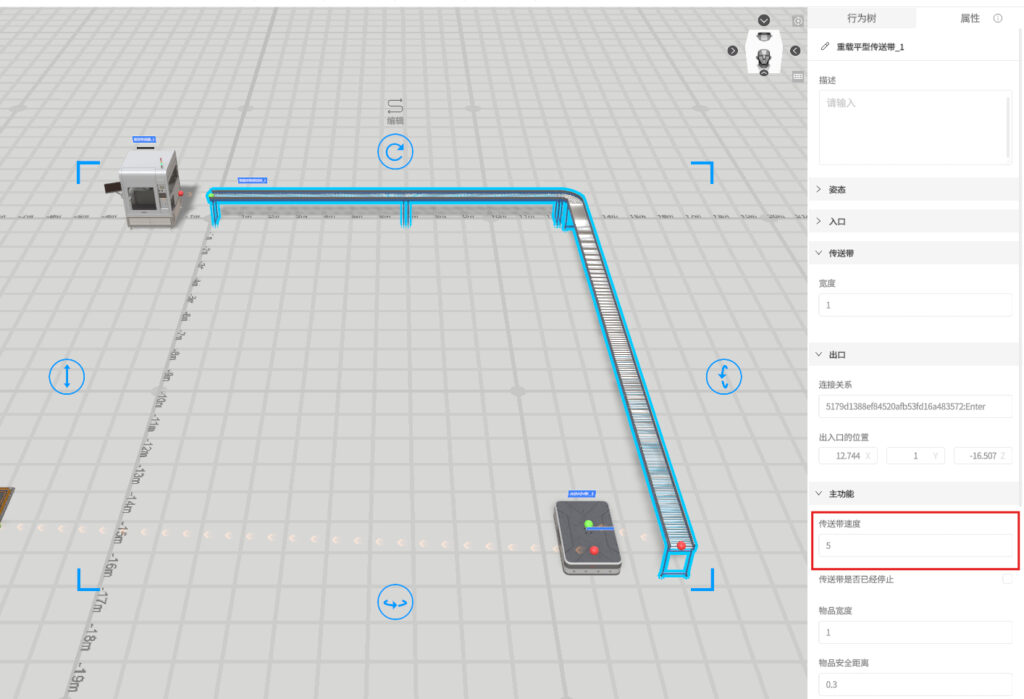The image size is (1024, 699).
Task: Click the 描述 description text area
Action: [915, 127]
